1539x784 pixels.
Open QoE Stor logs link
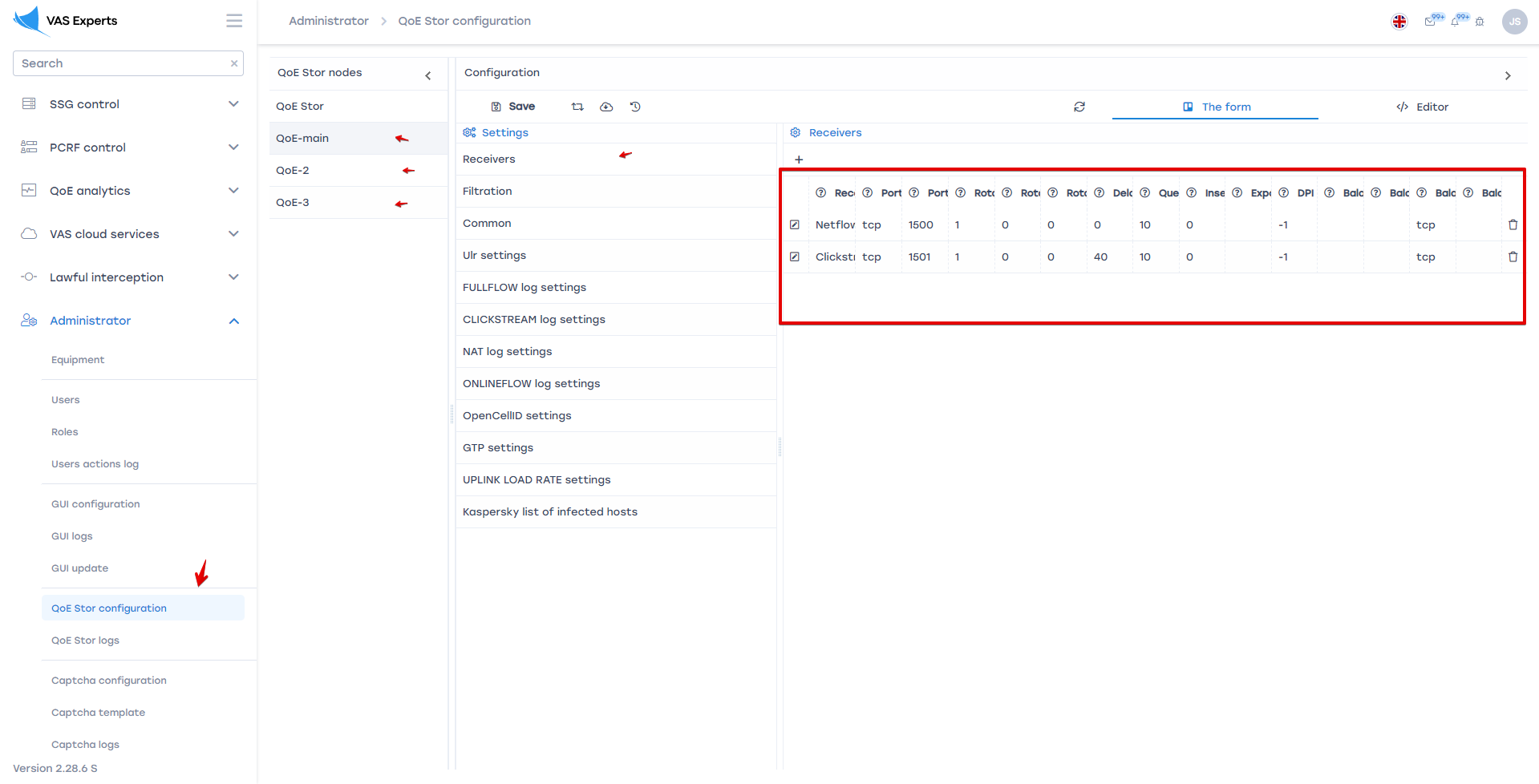[x=85, y=641]
